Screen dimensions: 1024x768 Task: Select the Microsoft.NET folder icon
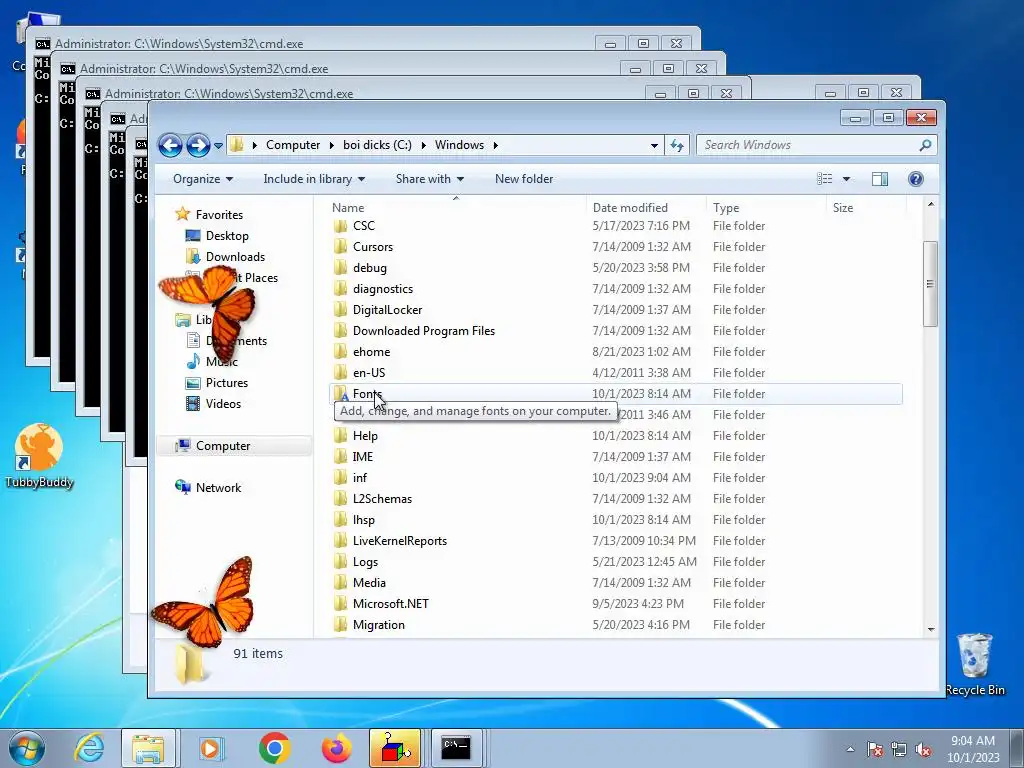340,603
